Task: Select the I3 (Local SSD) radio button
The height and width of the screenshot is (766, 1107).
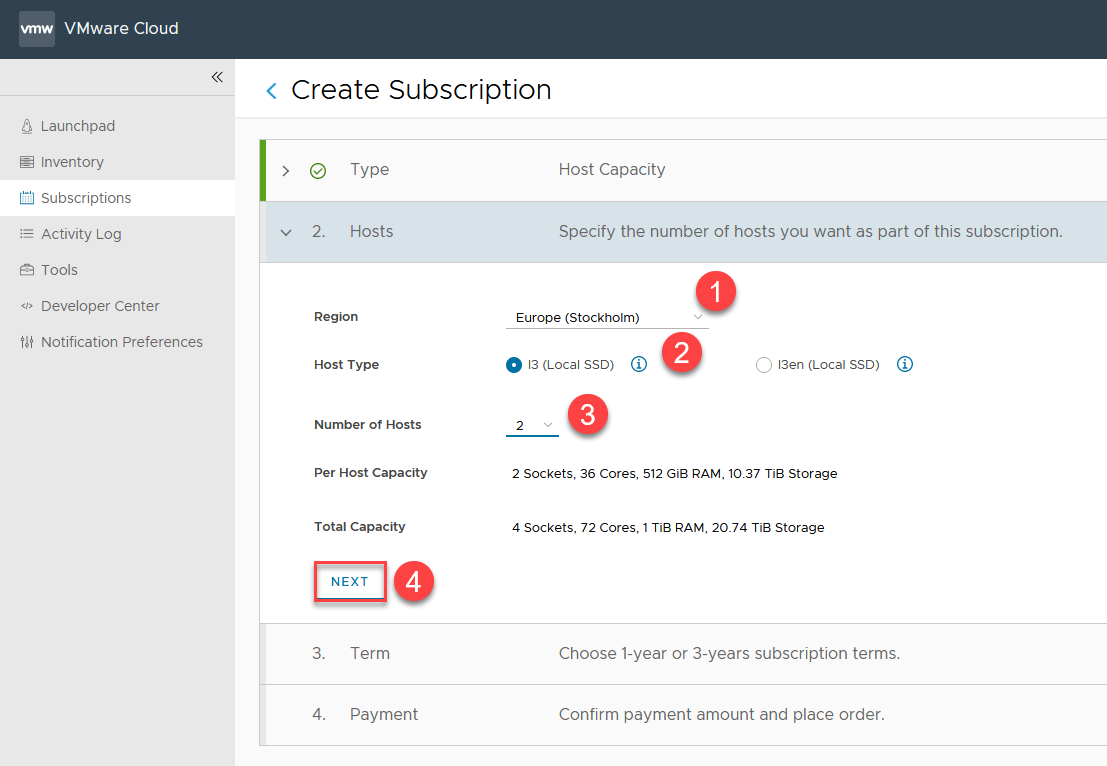Action: click(514, 365)
